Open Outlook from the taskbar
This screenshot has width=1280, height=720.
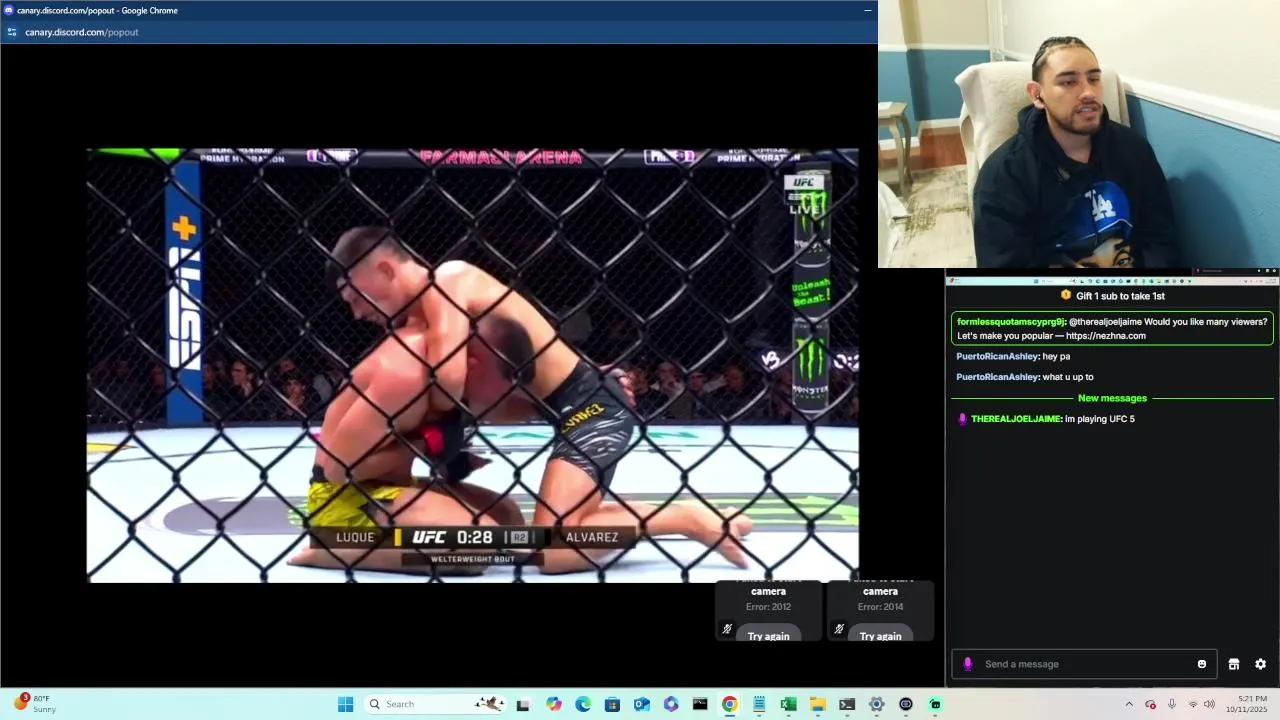pos(641,704)
